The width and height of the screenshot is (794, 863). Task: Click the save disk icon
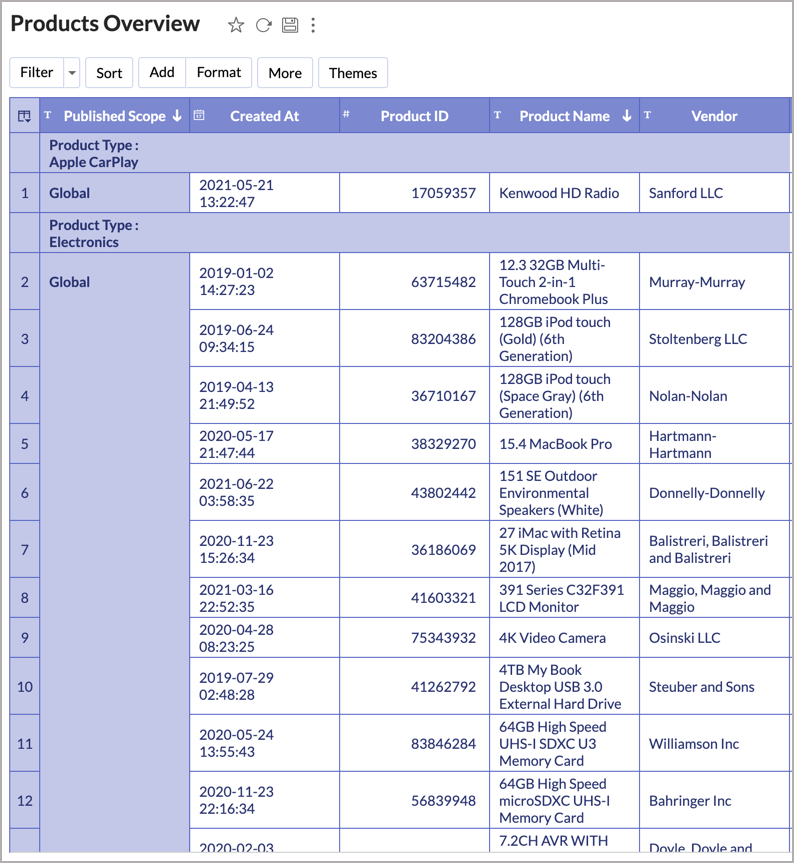tap(290, 25)
